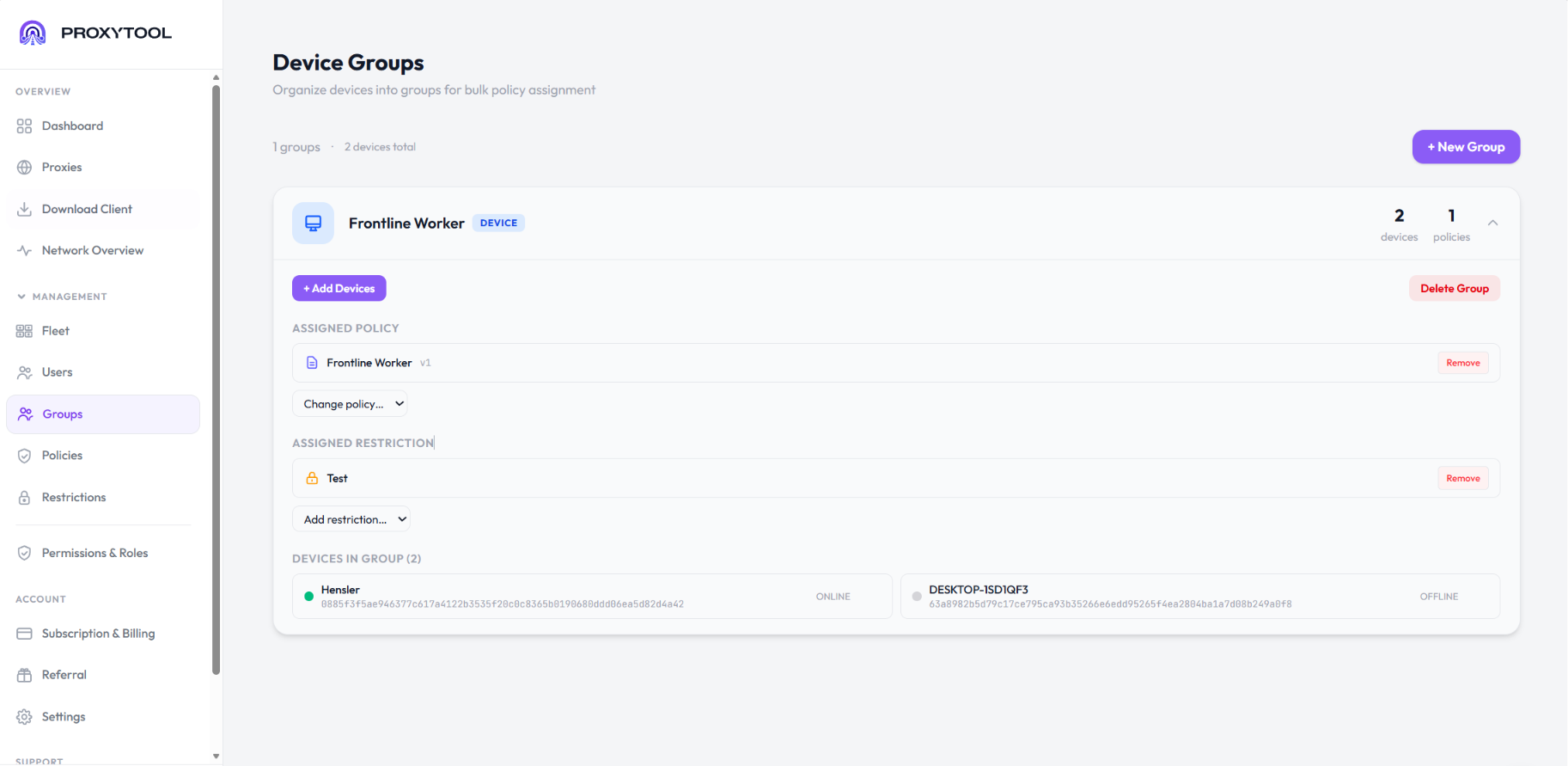The height and width of the screenshot is (766, 1568).
Task: Click the Delete Group button
Action: [x=1455, y=288]
